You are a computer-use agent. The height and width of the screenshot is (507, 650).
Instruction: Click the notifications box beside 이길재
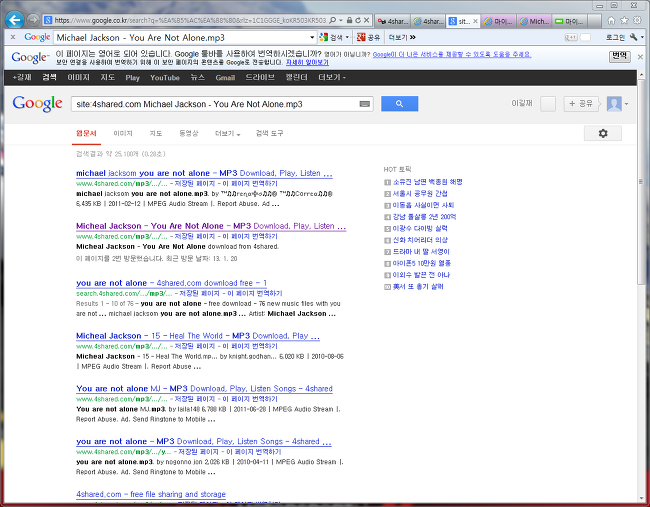coord(548,104)
